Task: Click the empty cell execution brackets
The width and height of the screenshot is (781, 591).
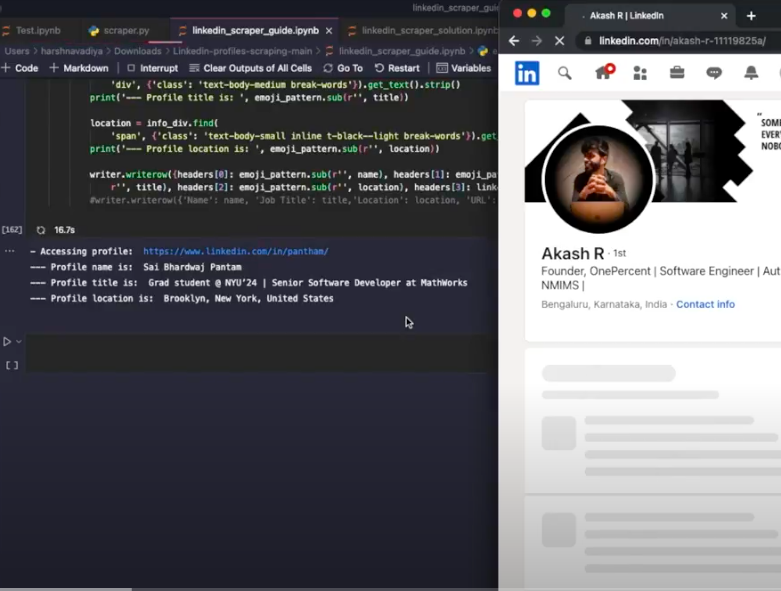Action: tap(12, 365)
